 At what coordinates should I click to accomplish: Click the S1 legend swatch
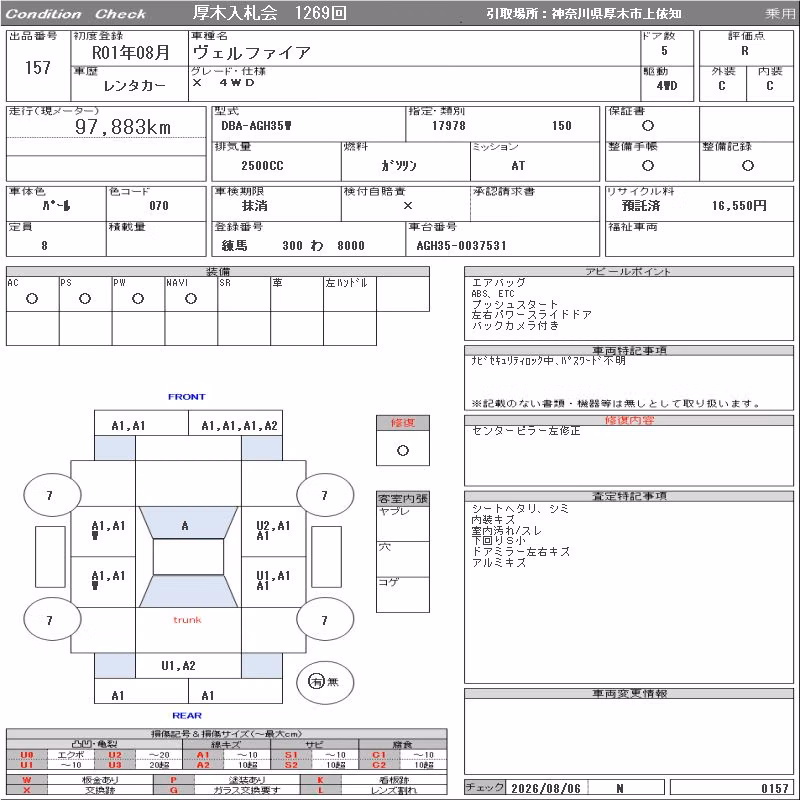[x=291, y=755]
